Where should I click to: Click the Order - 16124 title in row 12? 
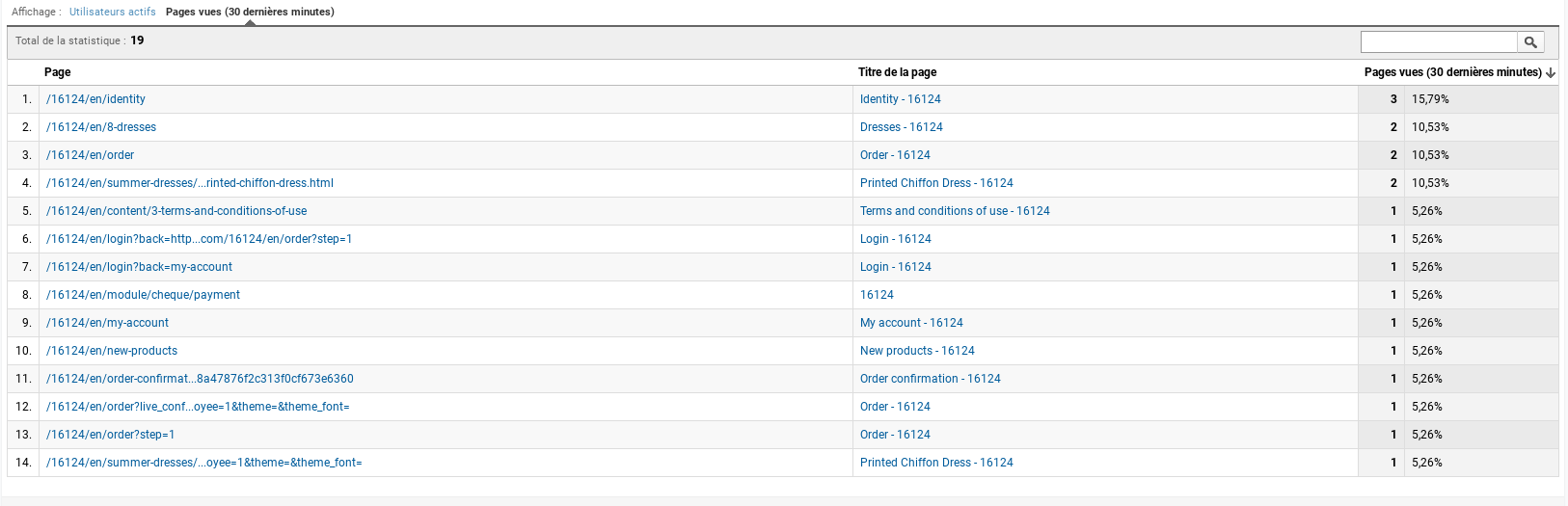tap(895, 407)
